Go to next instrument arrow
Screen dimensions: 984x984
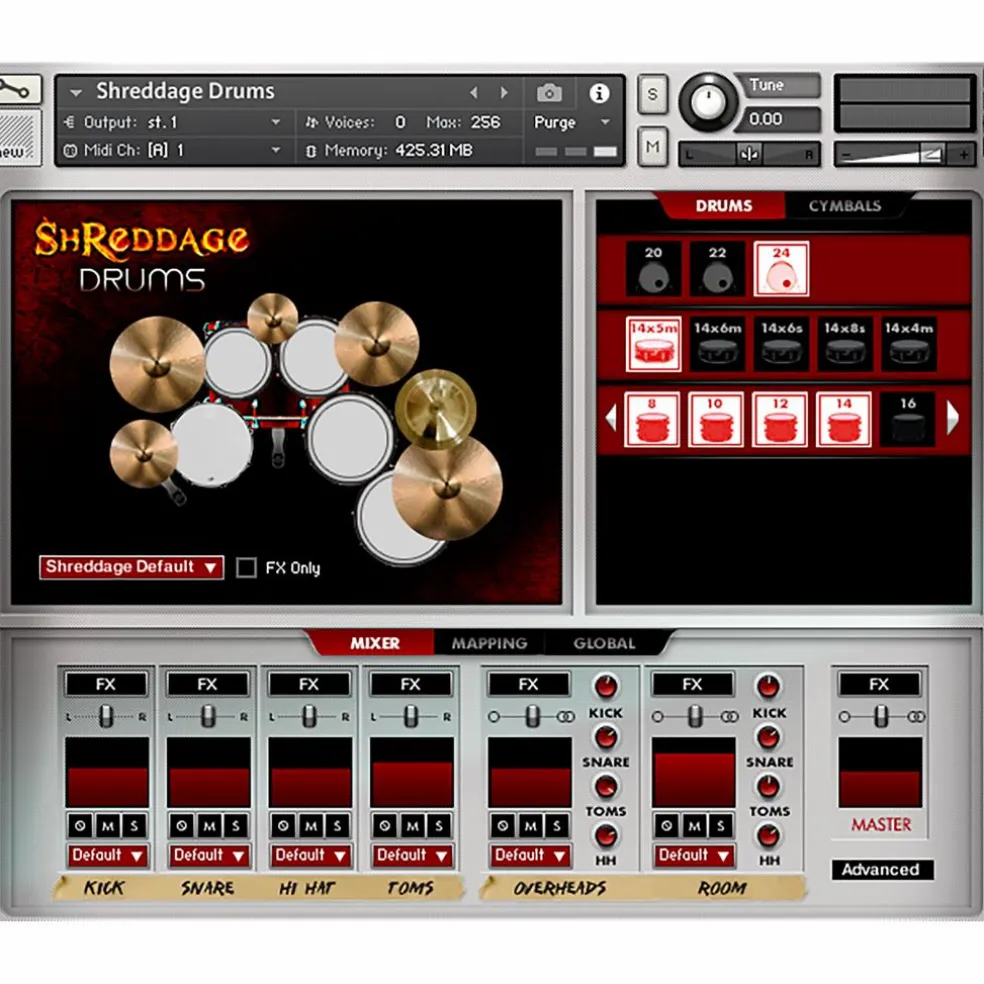[504, 93]
